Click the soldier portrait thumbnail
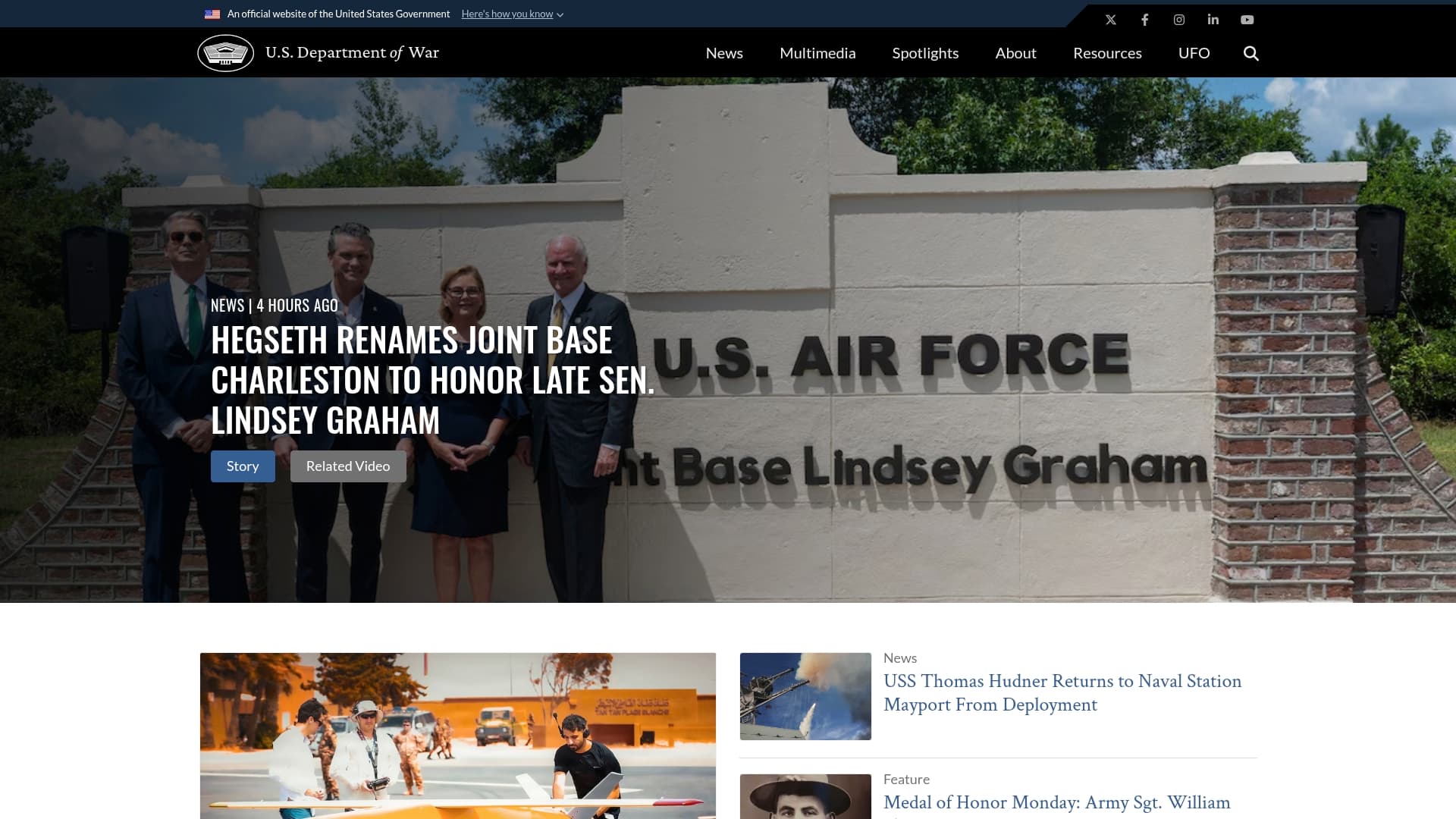This screenshot has width=1456, height=819. pyautogui.click(x=805, y=796)
